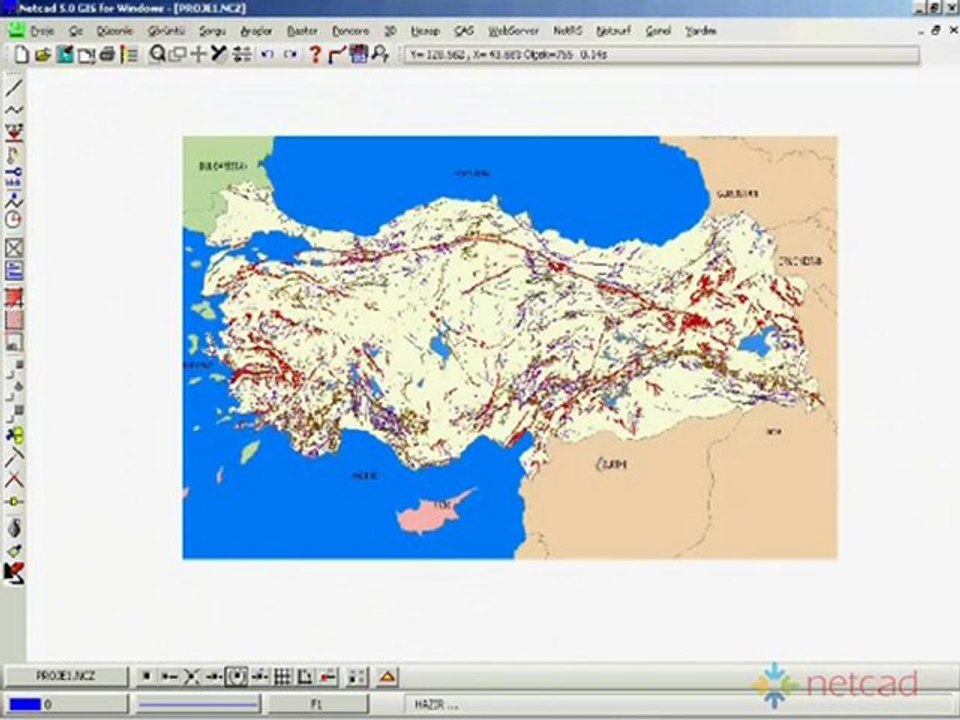
Task: Open the Raster menu
Action: click(x=302, y=31)
